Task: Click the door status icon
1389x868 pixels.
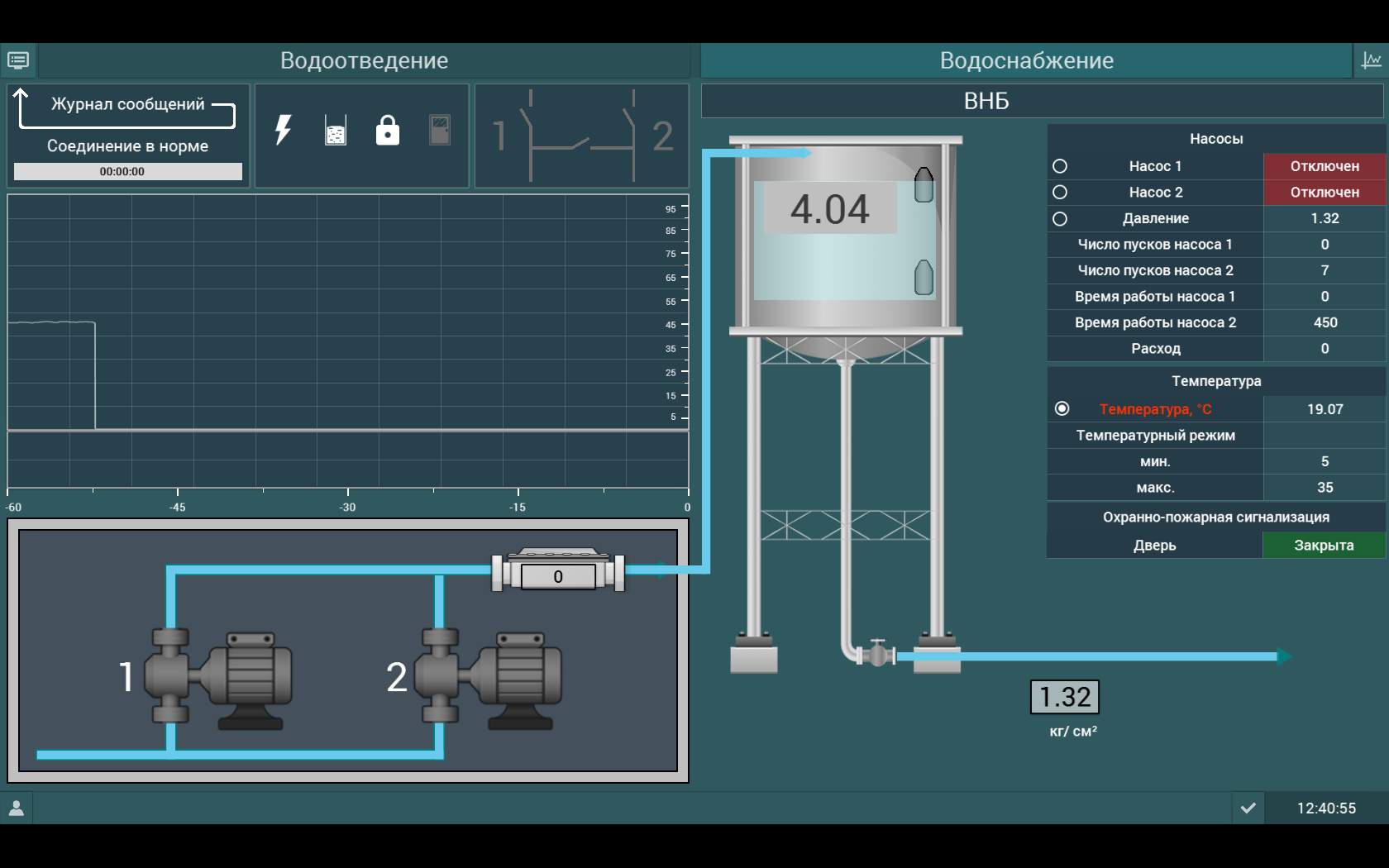Action: pos(440,131)
